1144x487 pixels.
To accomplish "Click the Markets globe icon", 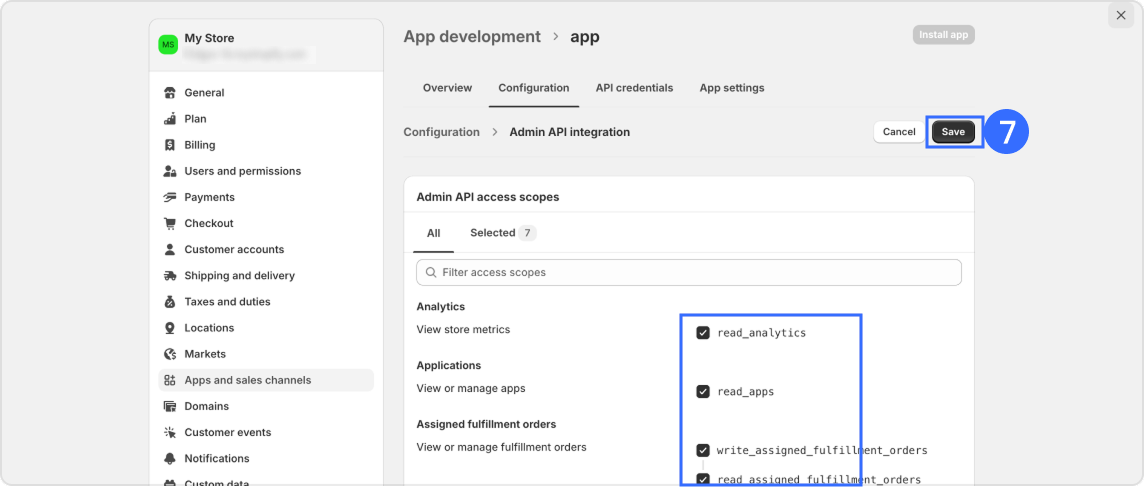I will click(x=170, y=354).
